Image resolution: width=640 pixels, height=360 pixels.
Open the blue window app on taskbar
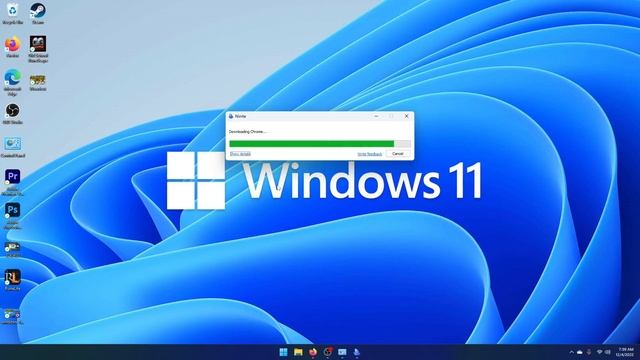pyautogui.click(x=342, y=352)
